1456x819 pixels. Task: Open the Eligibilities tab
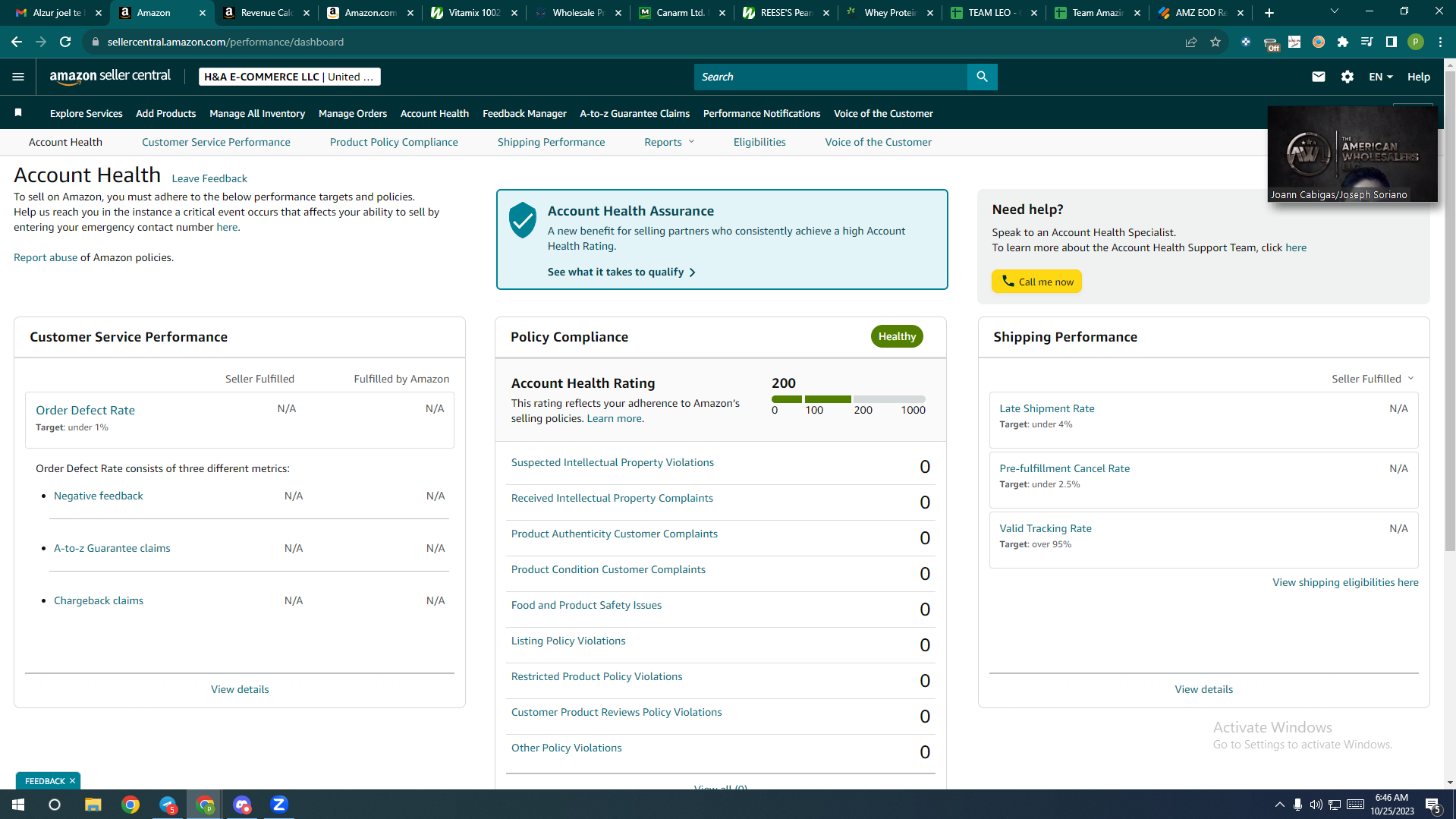759,142
